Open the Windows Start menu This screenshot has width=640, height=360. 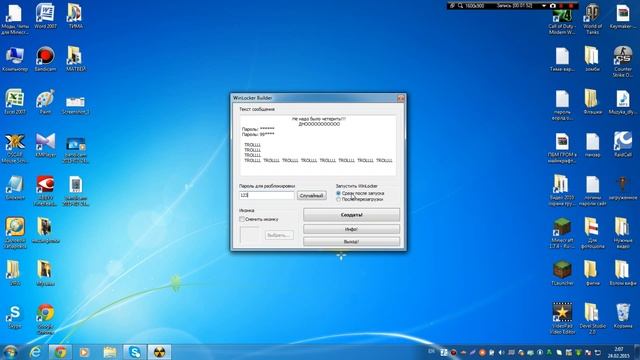pyautogui.click(x=10, y=352)
